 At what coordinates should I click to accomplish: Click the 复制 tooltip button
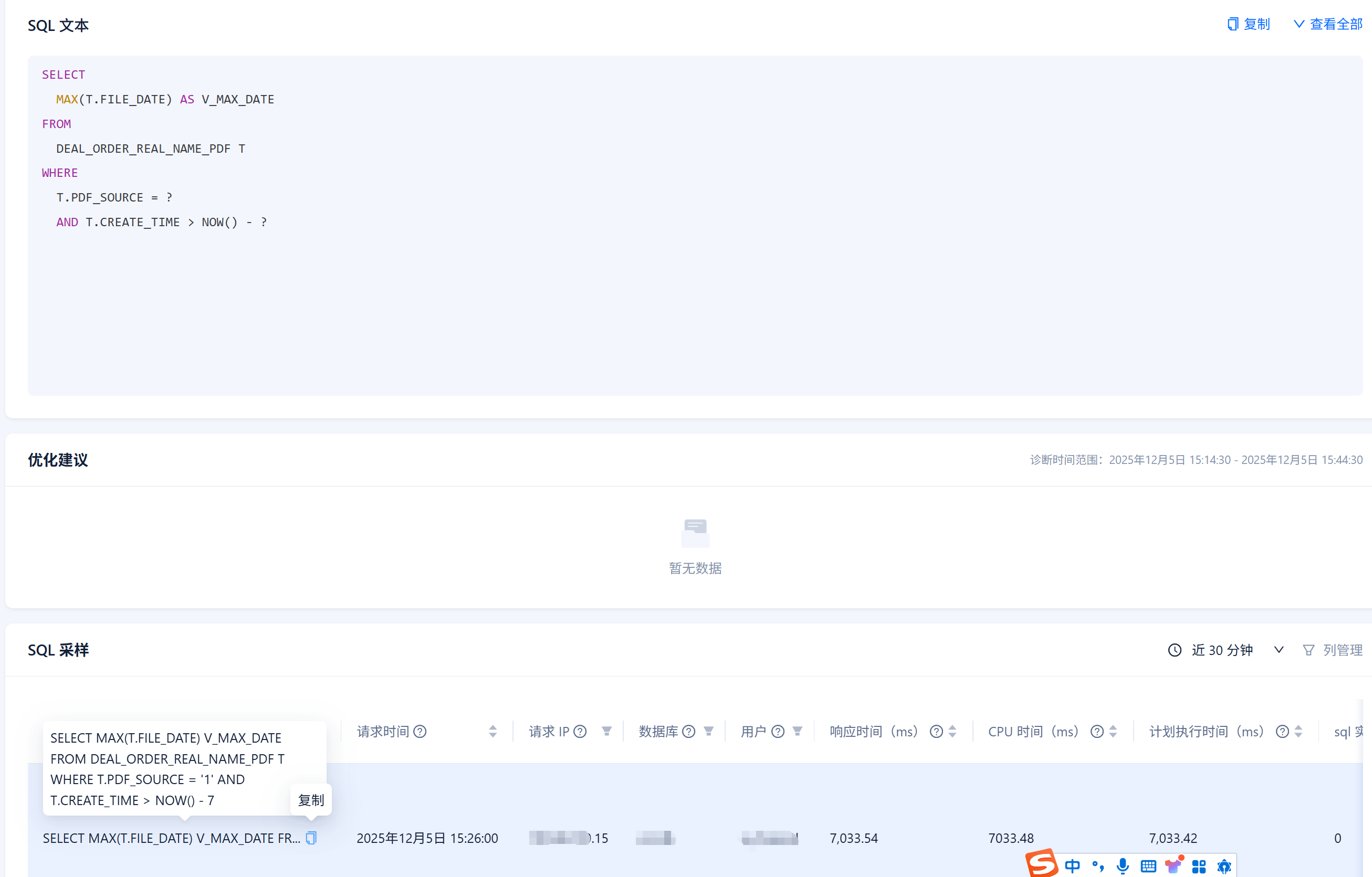[x=311, y=799]
